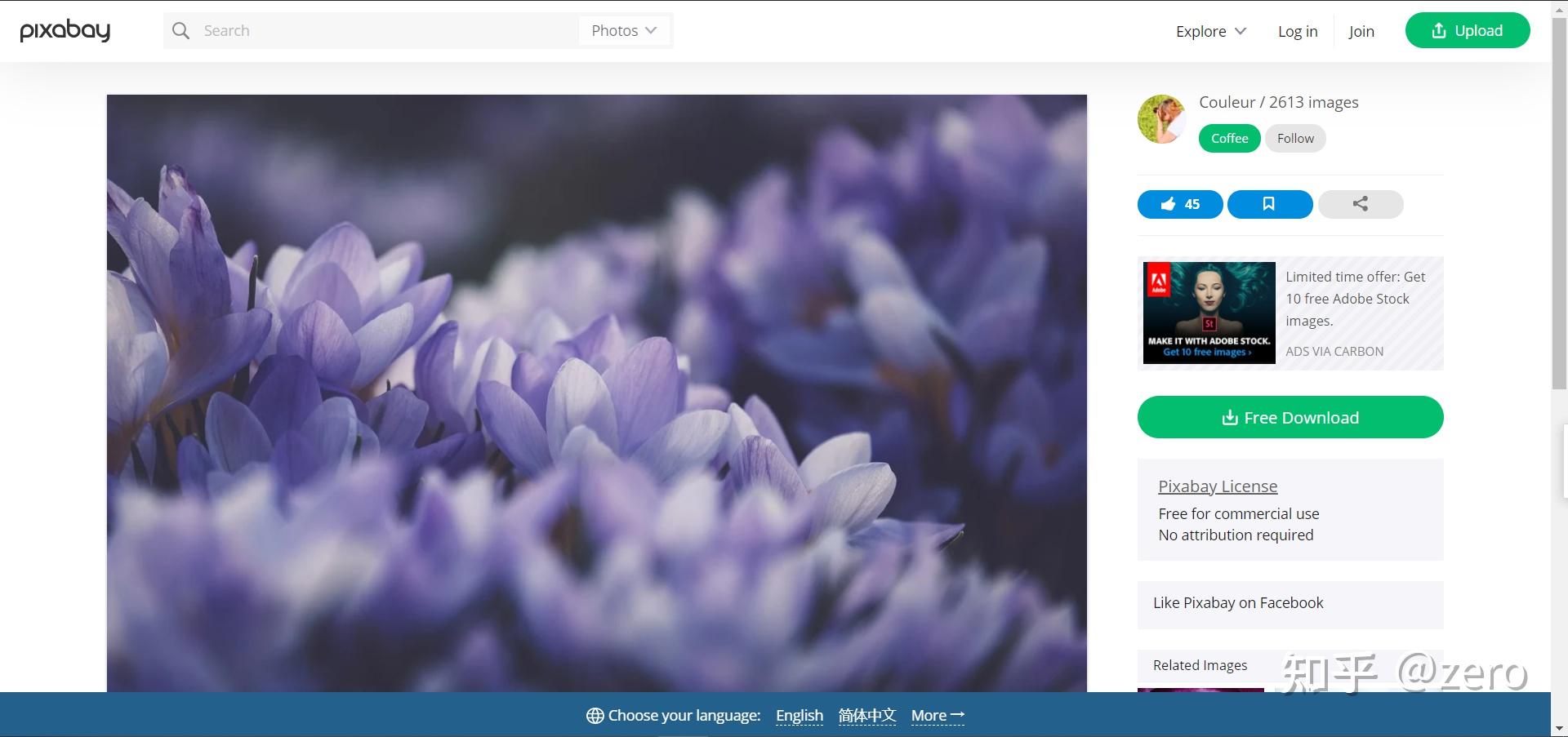
Task: Click the search magnifier icon
Action: pos(180,30)
